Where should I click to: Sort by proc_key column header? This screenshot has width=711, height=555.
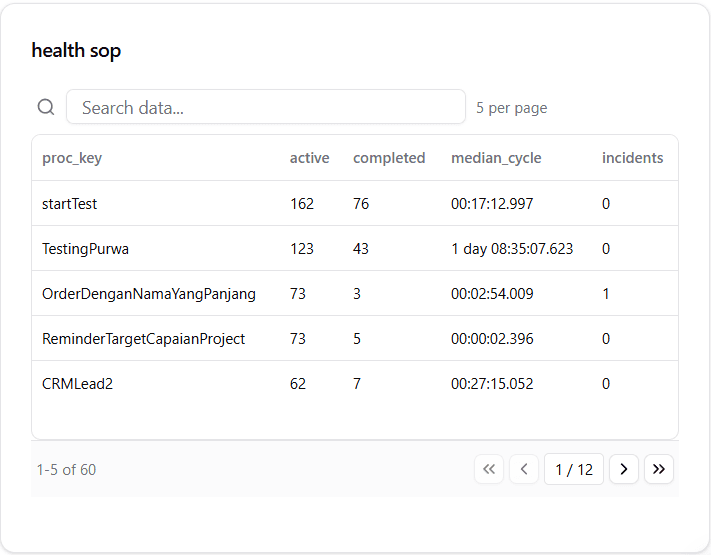click(72, 158)
